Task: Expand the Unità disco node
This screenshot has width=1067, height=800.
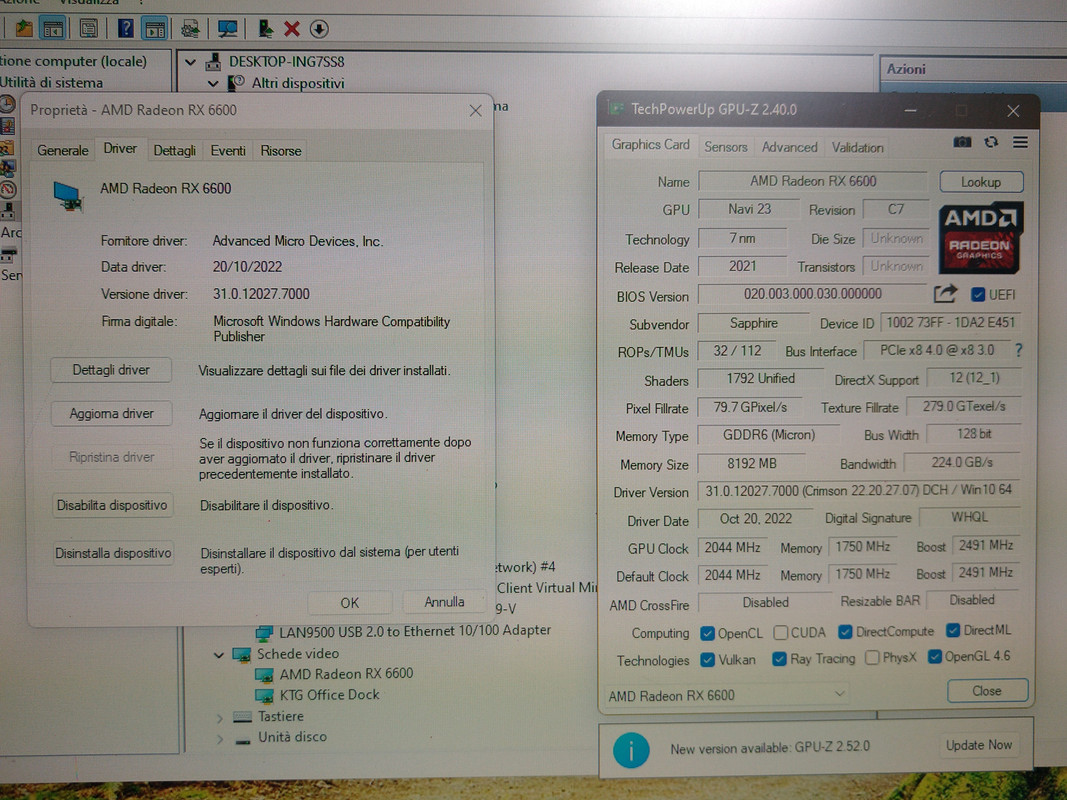Action: click(220, 739)
